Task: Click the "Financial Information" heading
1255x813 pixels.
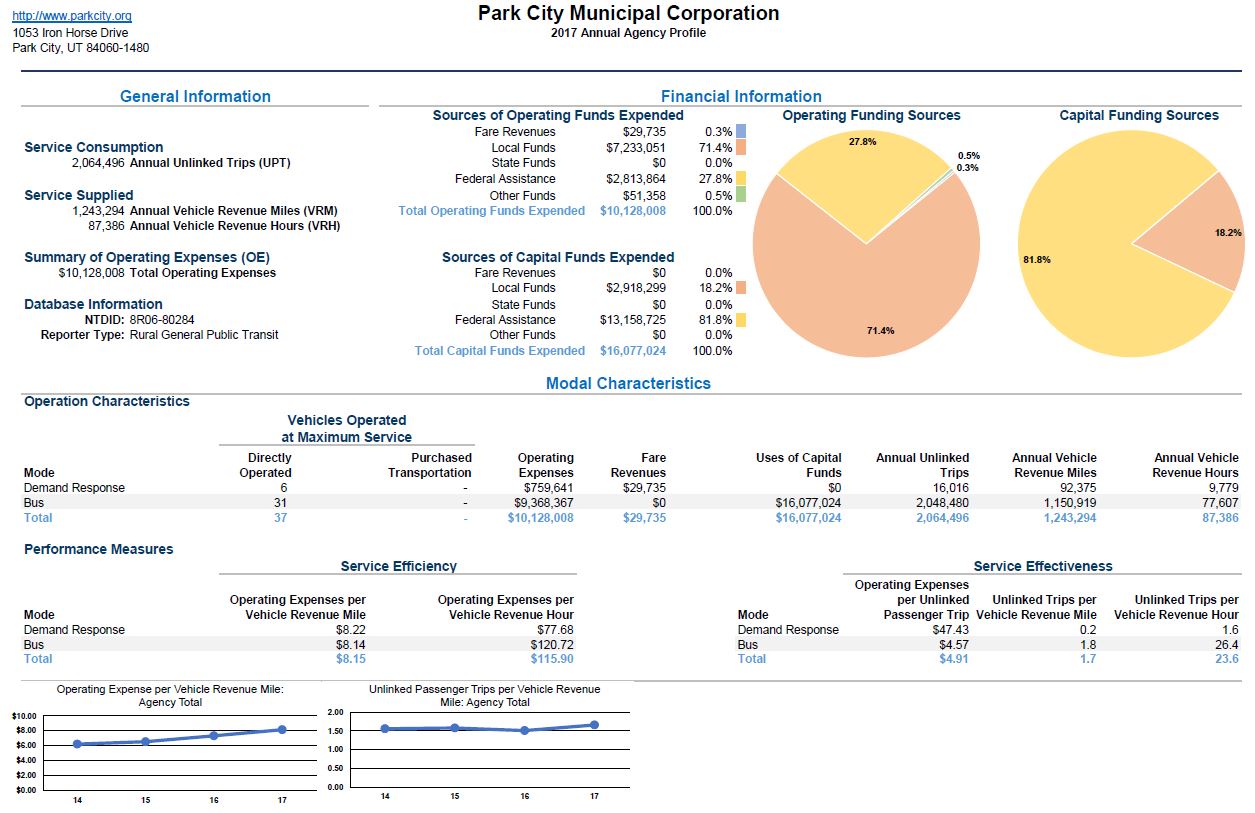Action: pos(741,96)
